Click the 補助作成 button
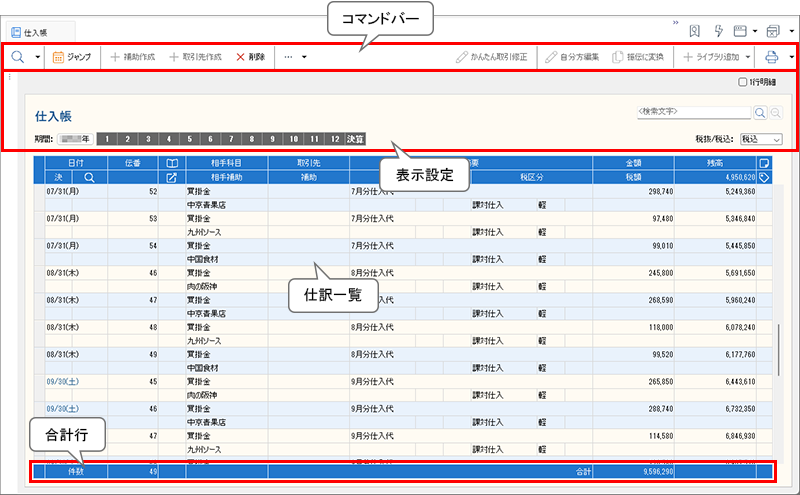 (x=132, y=57)
